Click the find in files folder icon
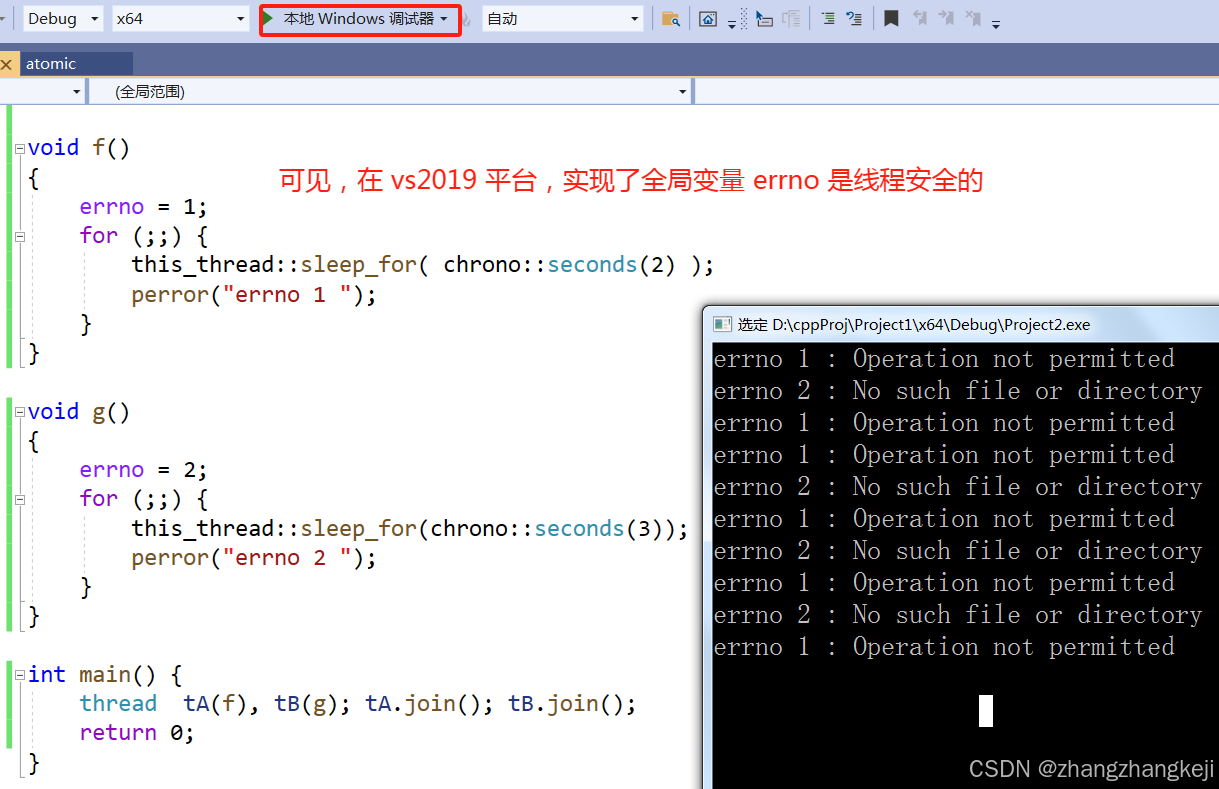Image resolution: width=1219 pixels, height=789 pixels. tap(671, 19)
